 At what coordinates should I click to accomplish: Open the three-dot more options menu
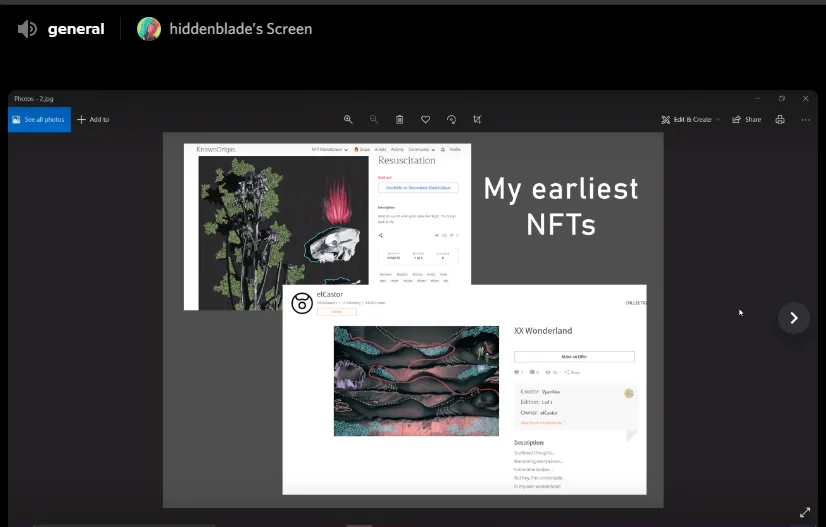[x=805, y=120]
